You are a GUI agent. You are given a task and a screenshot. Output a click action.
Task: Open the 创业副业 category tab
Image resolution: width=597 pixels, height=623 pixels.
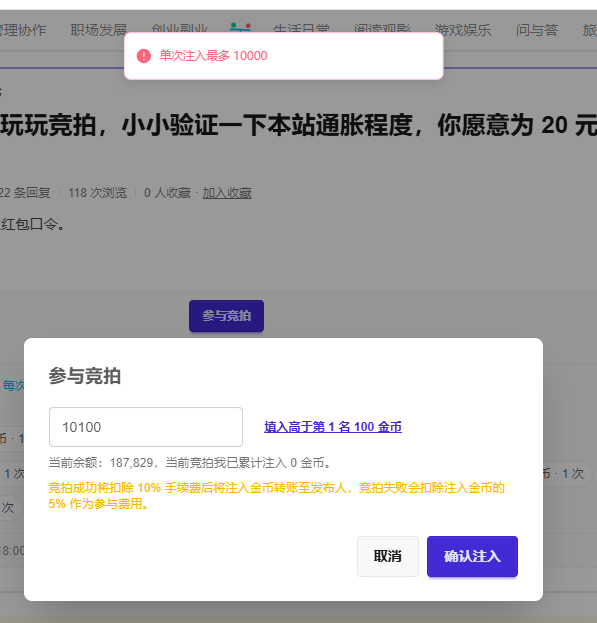pos(180,28)
